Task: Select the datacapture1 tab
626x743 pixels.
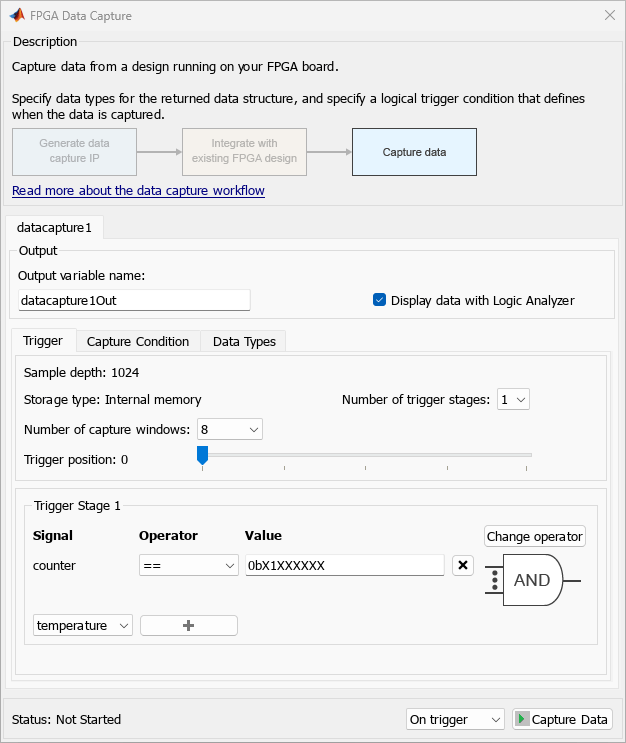Action: (x=54, y=228)
